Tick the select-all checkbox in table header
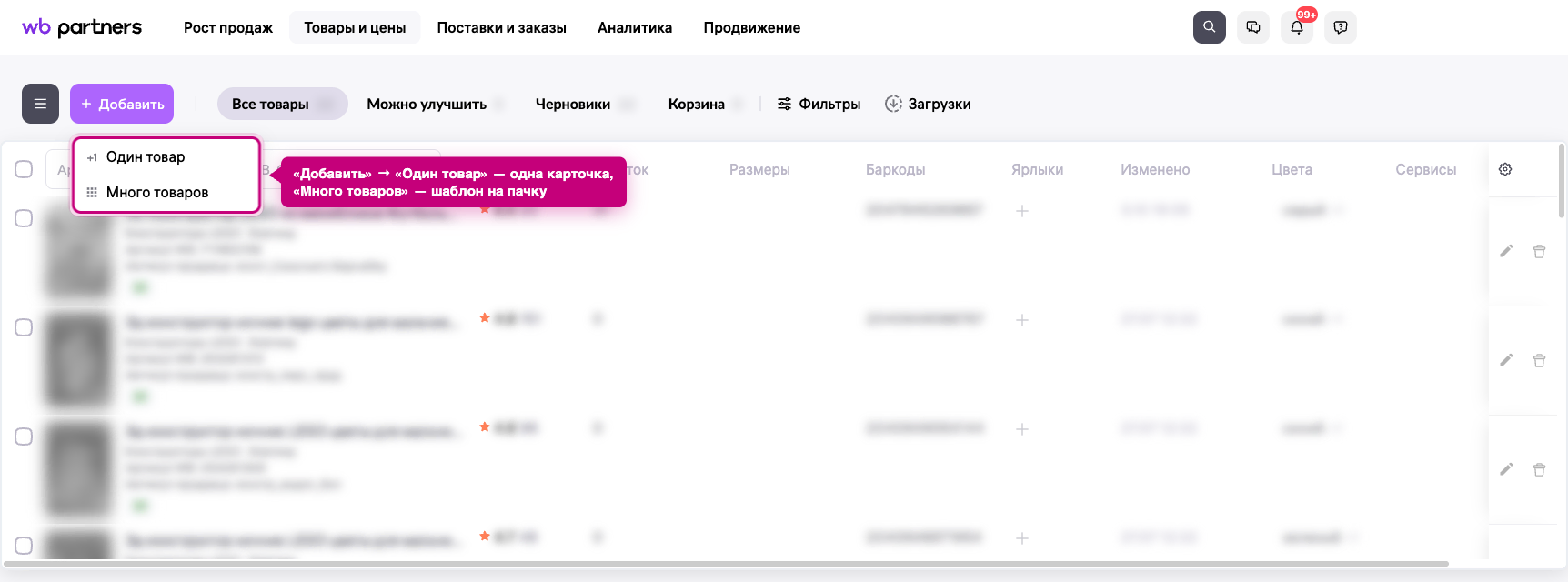This screenshot has width=1568, height=582. tap(24, 169)
